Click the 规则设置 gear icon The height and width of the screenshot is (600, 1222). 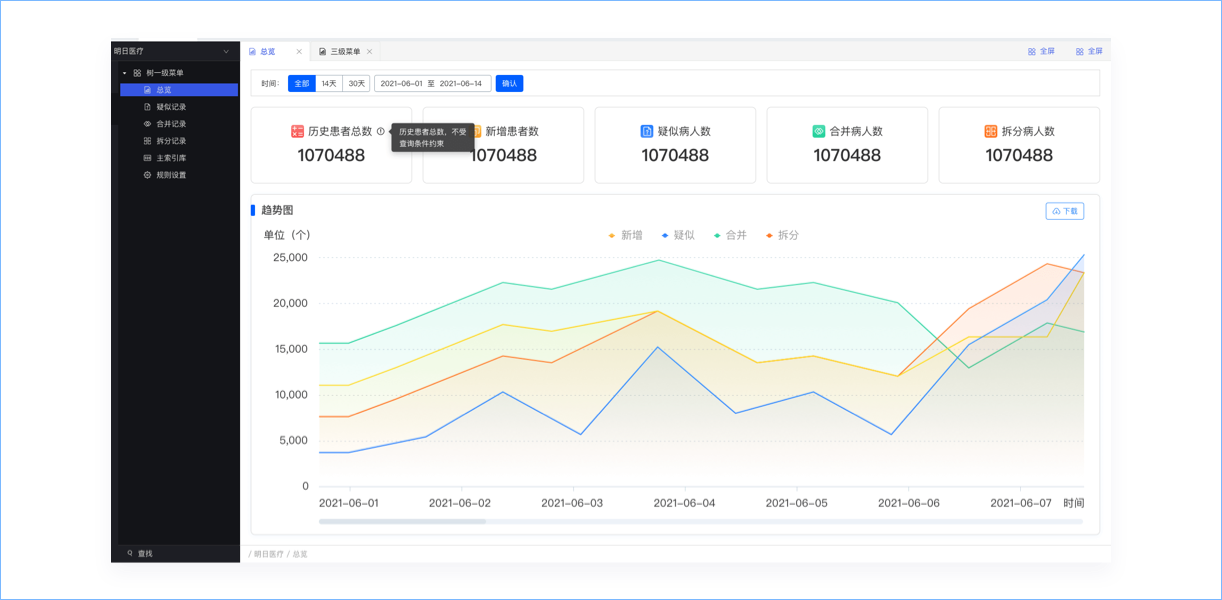(x=147, y=175)
